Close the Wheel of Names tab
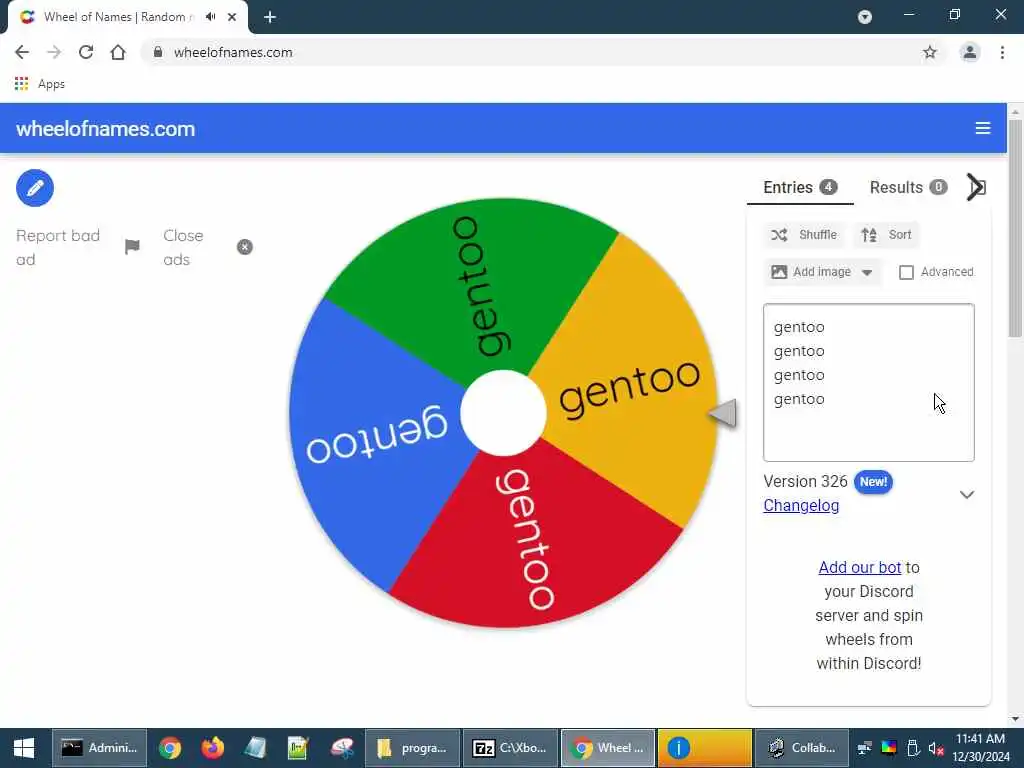Screen dimensions: 1024x768 tap(232, 17)
